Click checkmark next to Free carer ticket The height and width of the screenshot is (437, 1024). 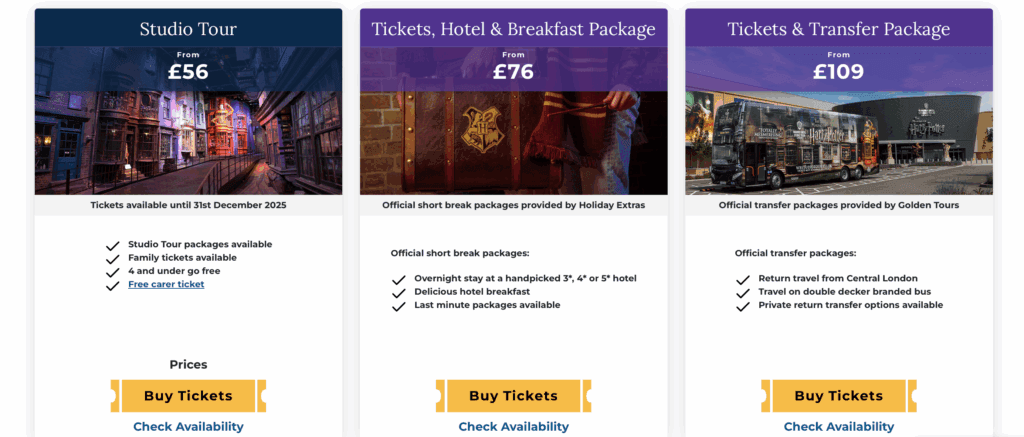(x=113, y=285)
